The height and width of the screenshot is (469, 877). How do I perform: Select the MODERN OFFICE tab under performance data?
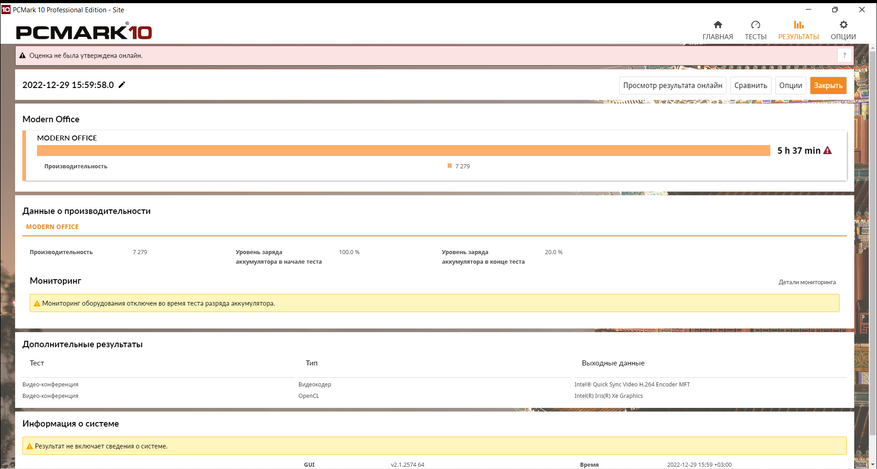click(x=53, y=227)
